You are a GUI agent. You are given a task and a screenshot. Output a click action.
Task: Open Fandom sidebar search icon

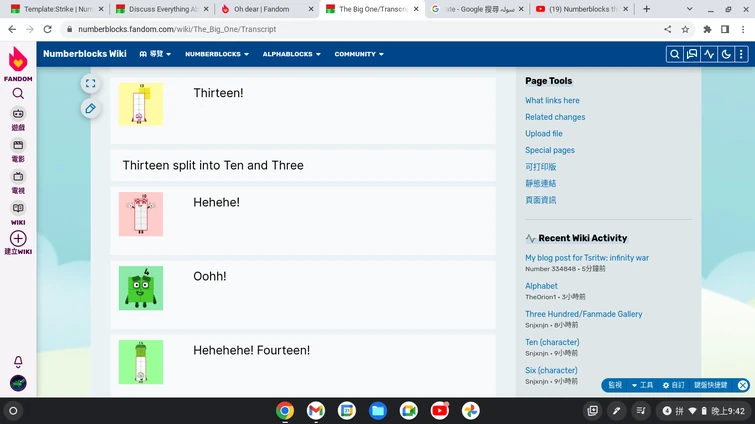pos(18,93)
